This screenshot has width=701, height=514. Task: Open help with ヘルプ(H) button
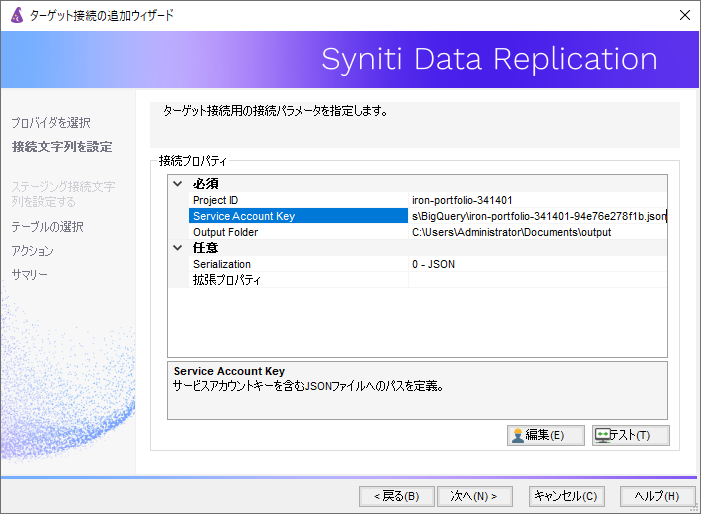(x=657, y=496)
